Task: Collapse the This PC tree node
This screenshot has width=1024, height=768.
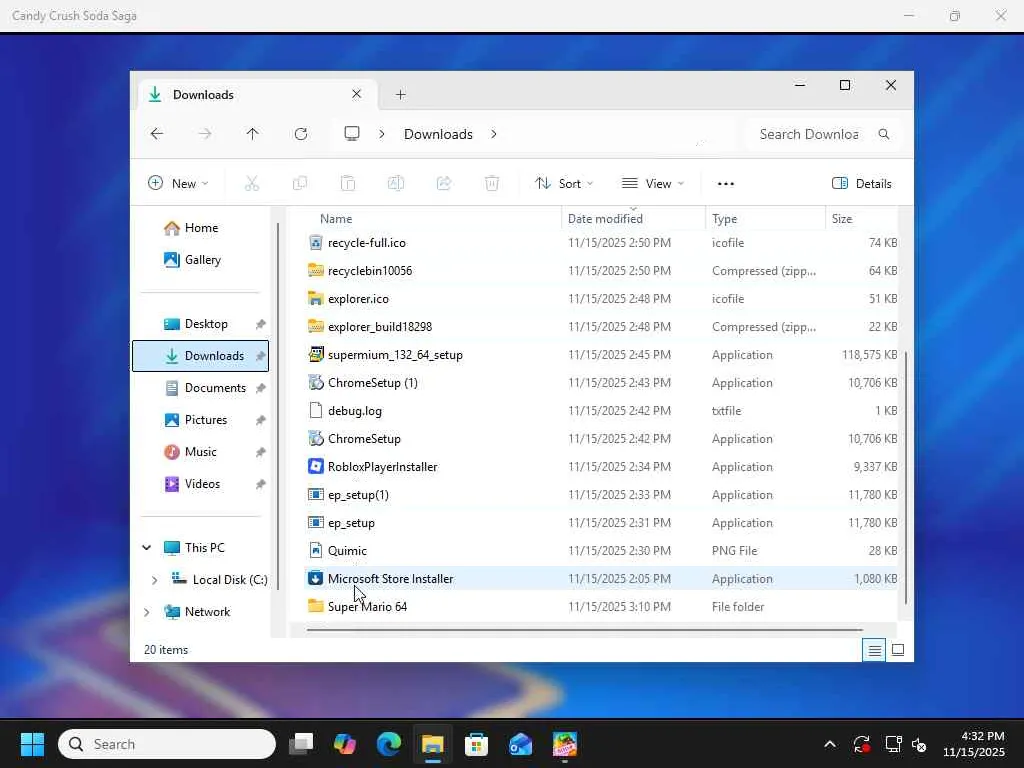Action: tap(147, 547)
